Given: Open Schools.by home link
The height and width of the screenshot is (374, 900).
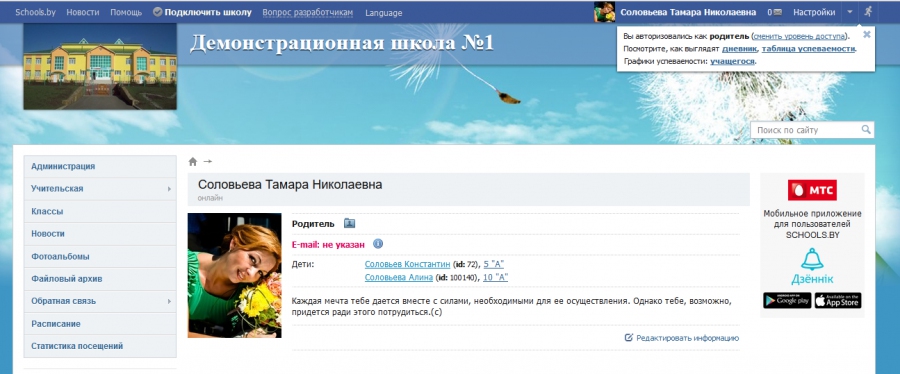Looking at the screenshot, I should pyautogui.click(x=35, y=12).
